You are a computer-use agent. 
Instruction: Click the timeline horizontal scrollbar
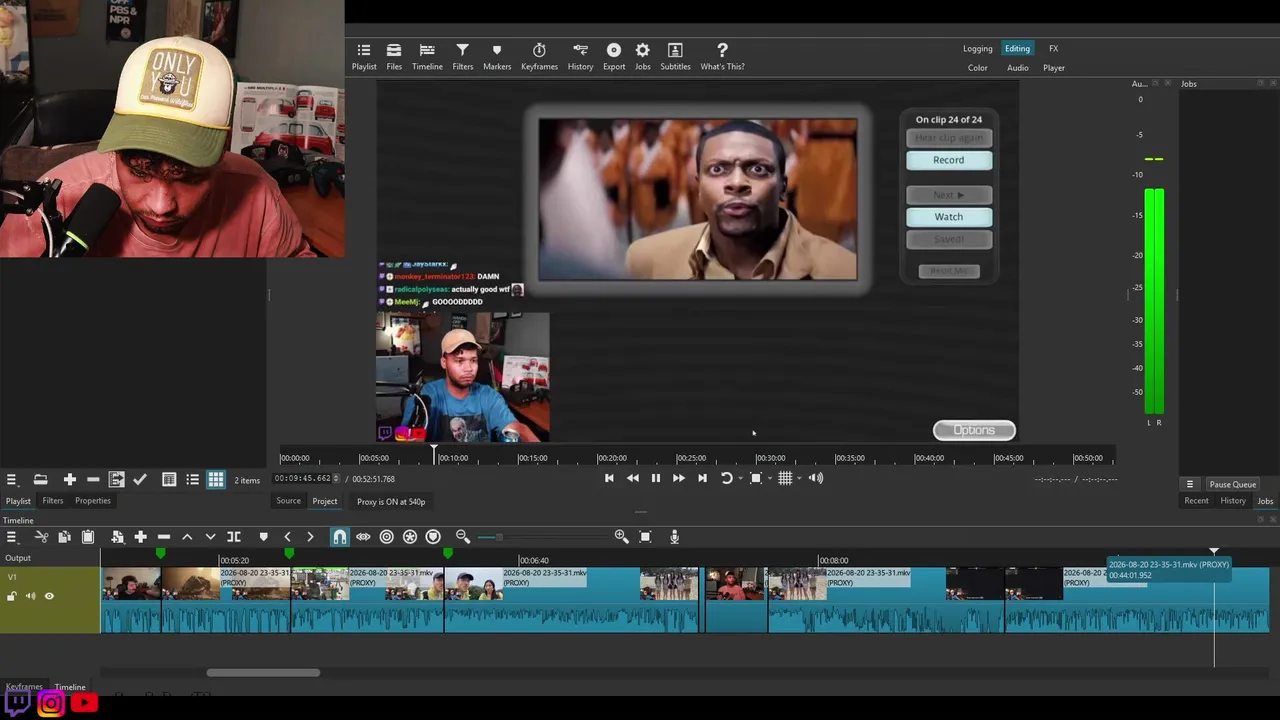tap(263, 672)
